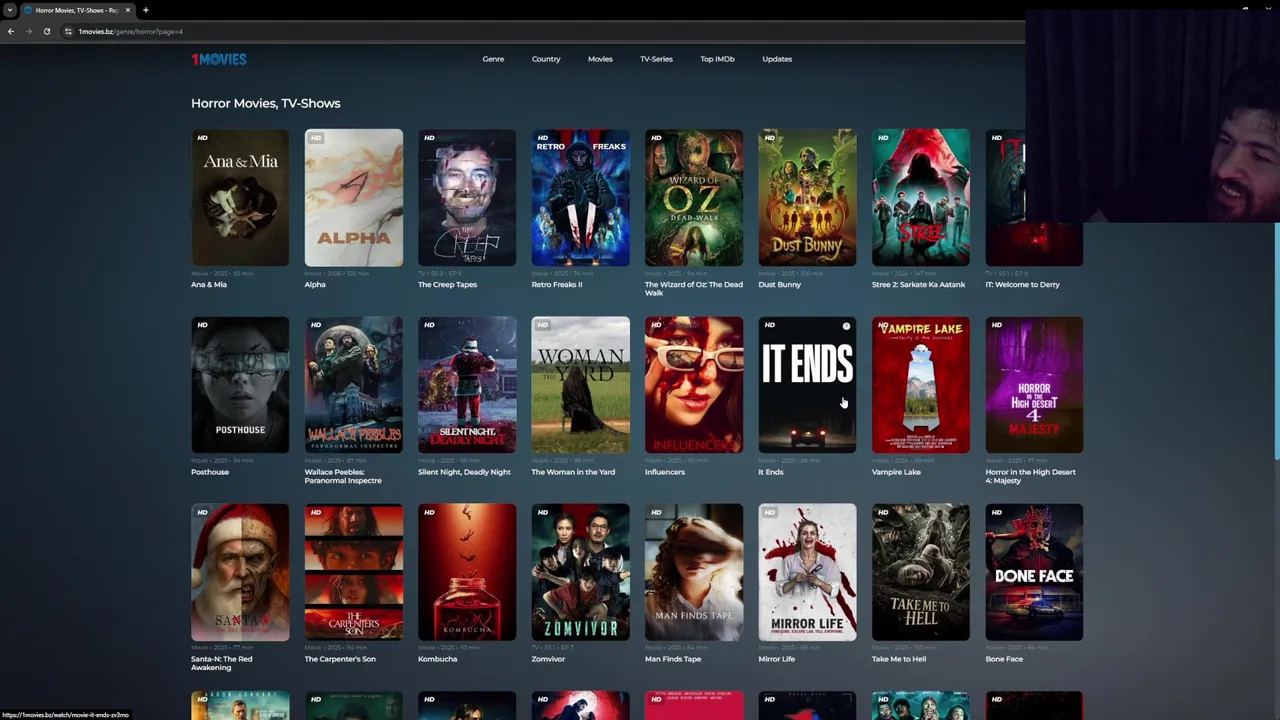Open the TV-Series menu item
Viewport: 1280px width, 720px height.
[x=656, y=59]
